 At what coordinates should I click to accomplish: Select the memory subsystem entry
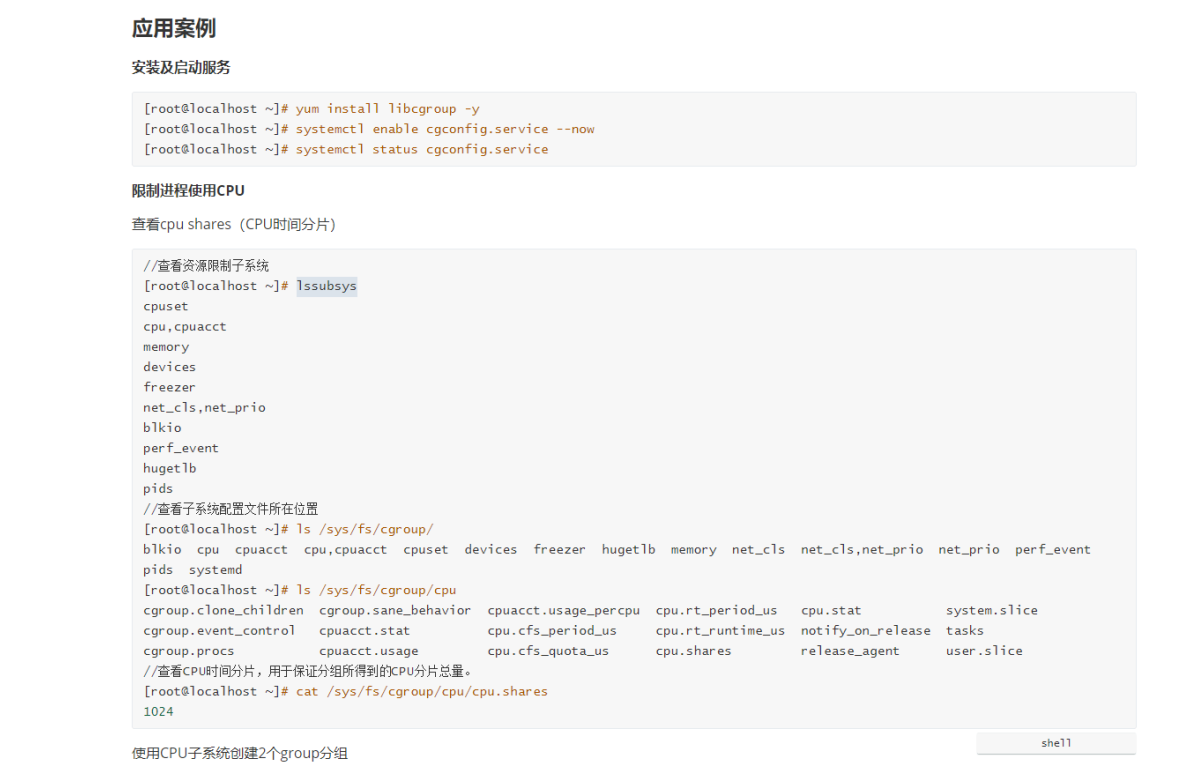[x=165, y=346]
